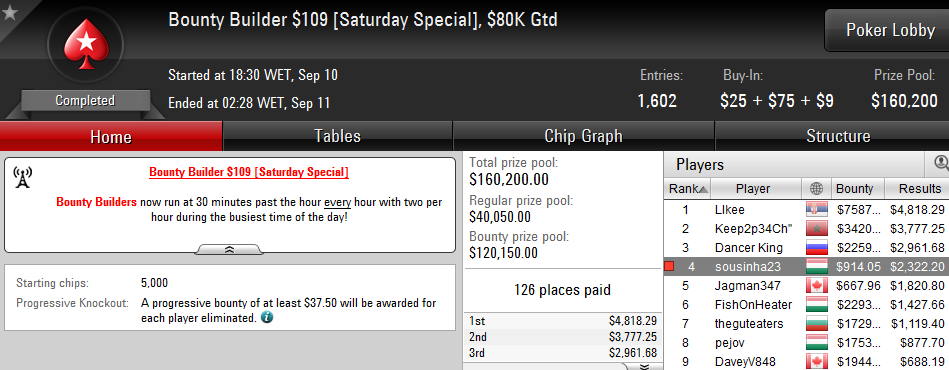
Task: Follow the Bounty Builder $109 red link
Action: click(x=249, y=173)
